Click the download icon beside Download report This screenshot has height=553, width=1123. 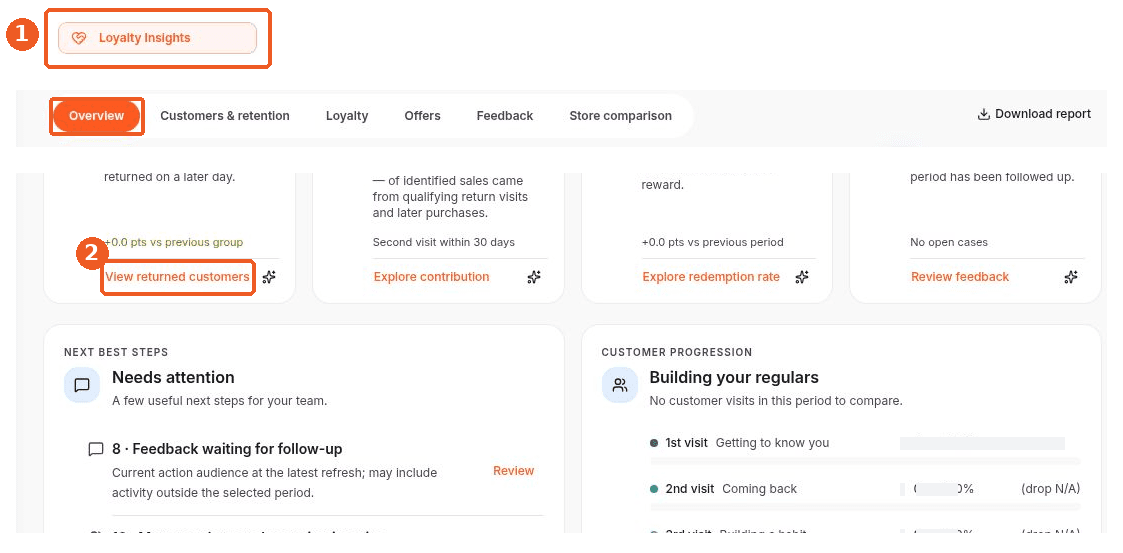click(x=984, y=114)
